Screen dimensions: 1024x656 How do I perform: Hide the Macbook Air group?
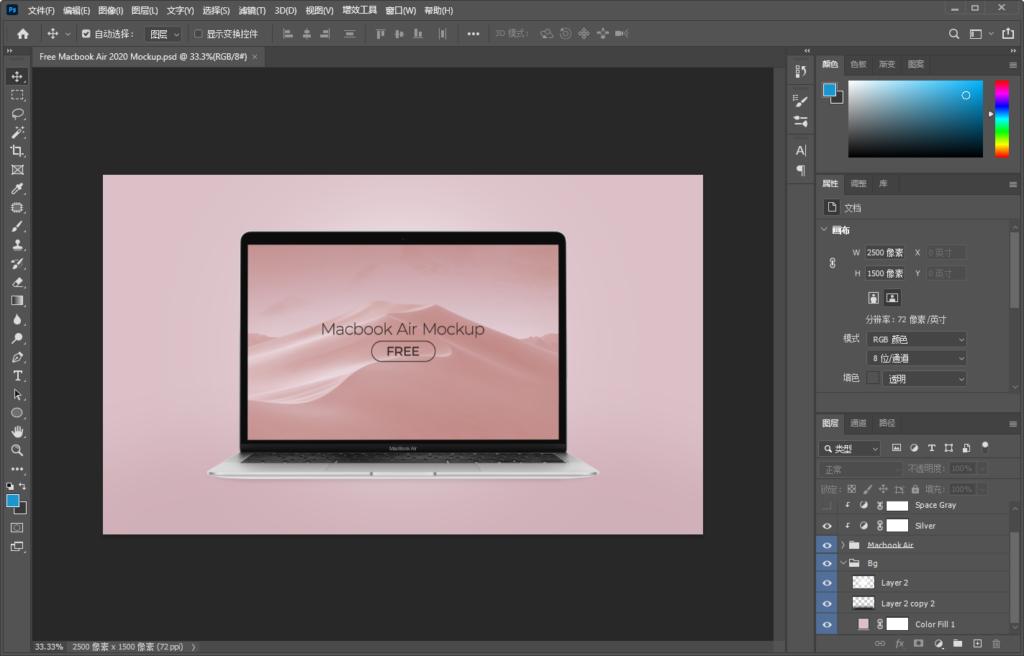pyautogui.click(x=827, y=545)
